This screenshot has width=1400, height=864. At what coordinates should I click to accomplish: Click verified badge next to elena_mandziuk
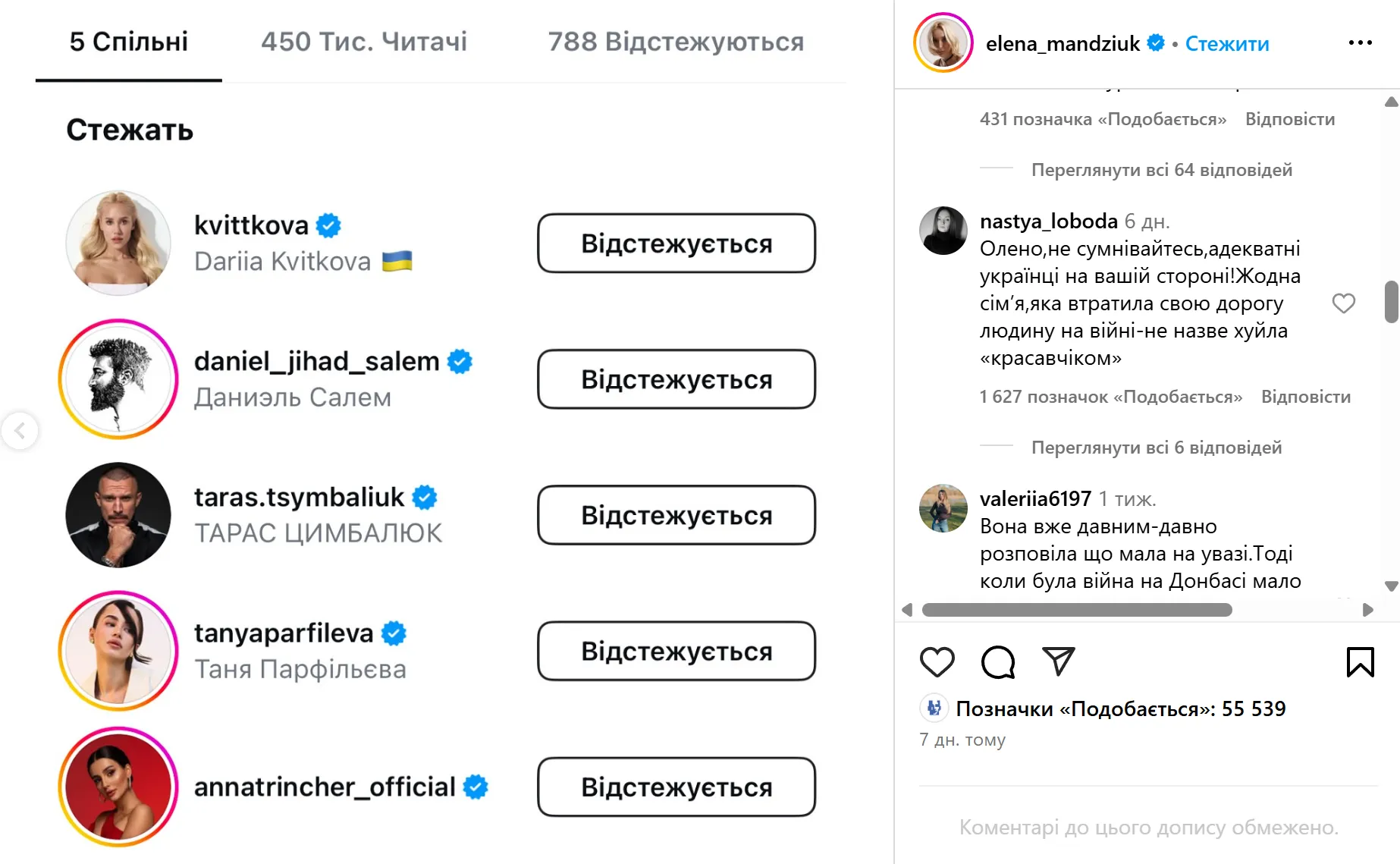(x=1156, y=43)
